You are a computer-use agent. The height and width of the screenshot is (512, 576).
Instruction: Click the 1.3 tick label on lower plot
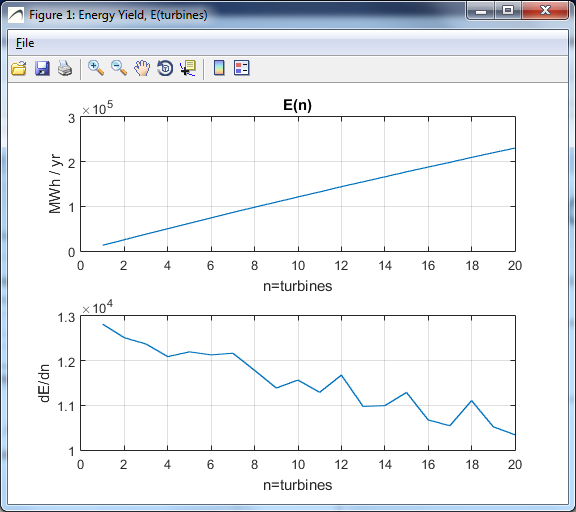(66, 317)
